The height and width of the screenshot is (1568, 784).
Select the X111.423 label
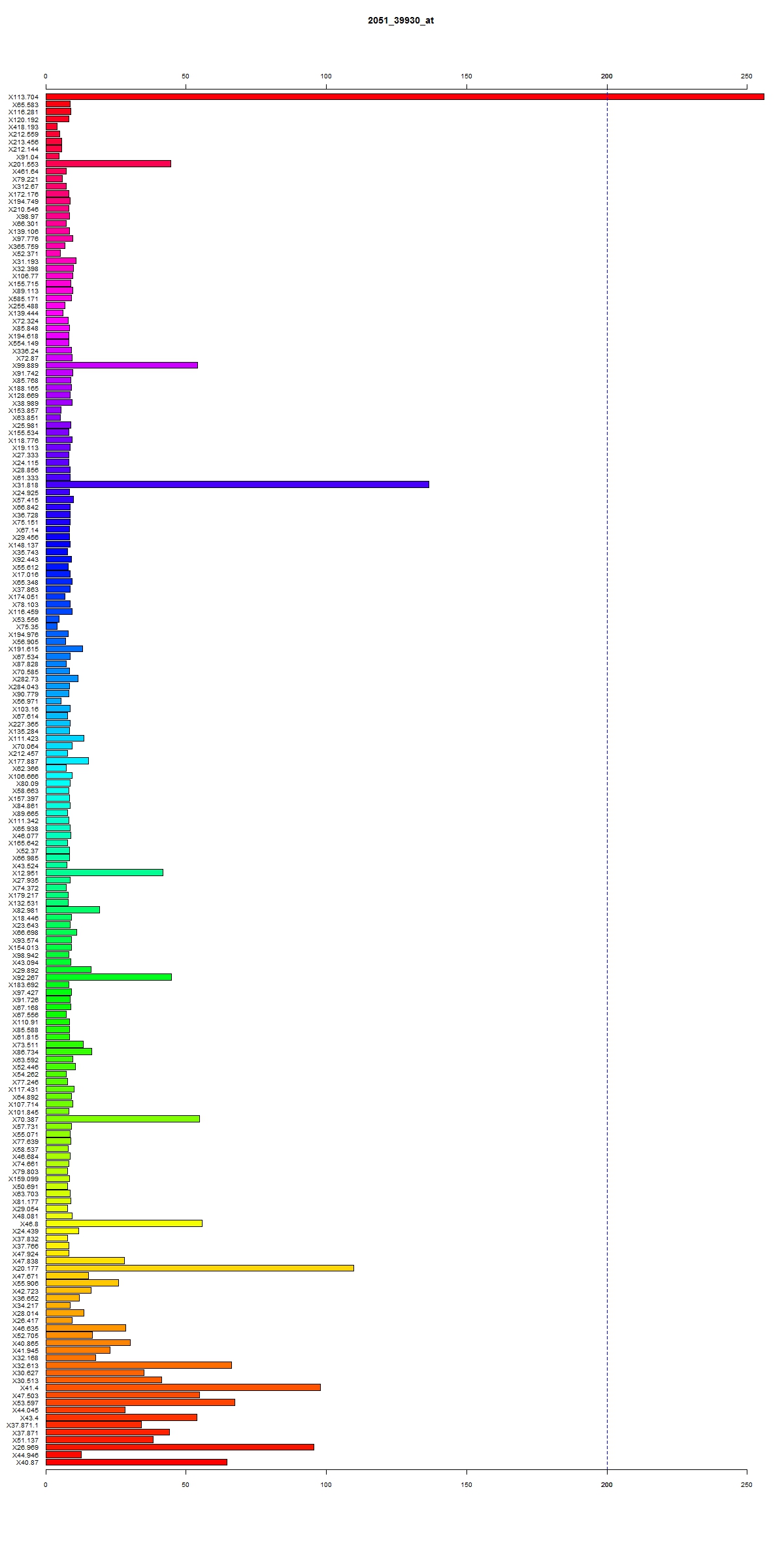coord(24,738)
